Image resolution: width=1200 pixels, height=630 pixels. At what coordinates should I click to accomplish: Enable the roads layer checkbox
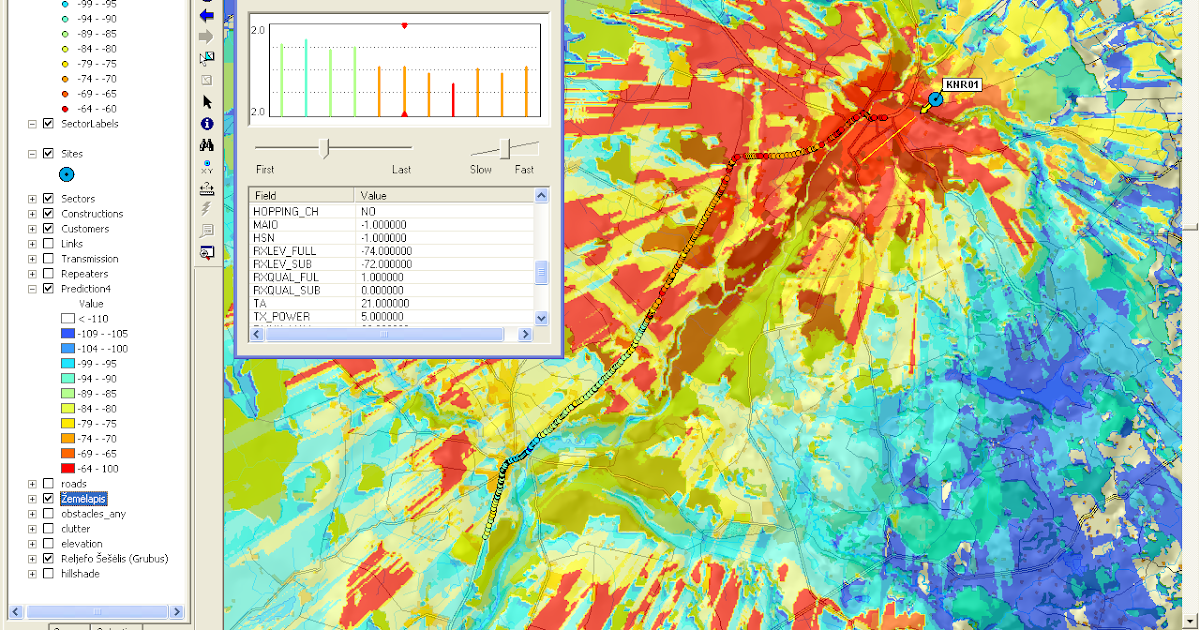47,484
